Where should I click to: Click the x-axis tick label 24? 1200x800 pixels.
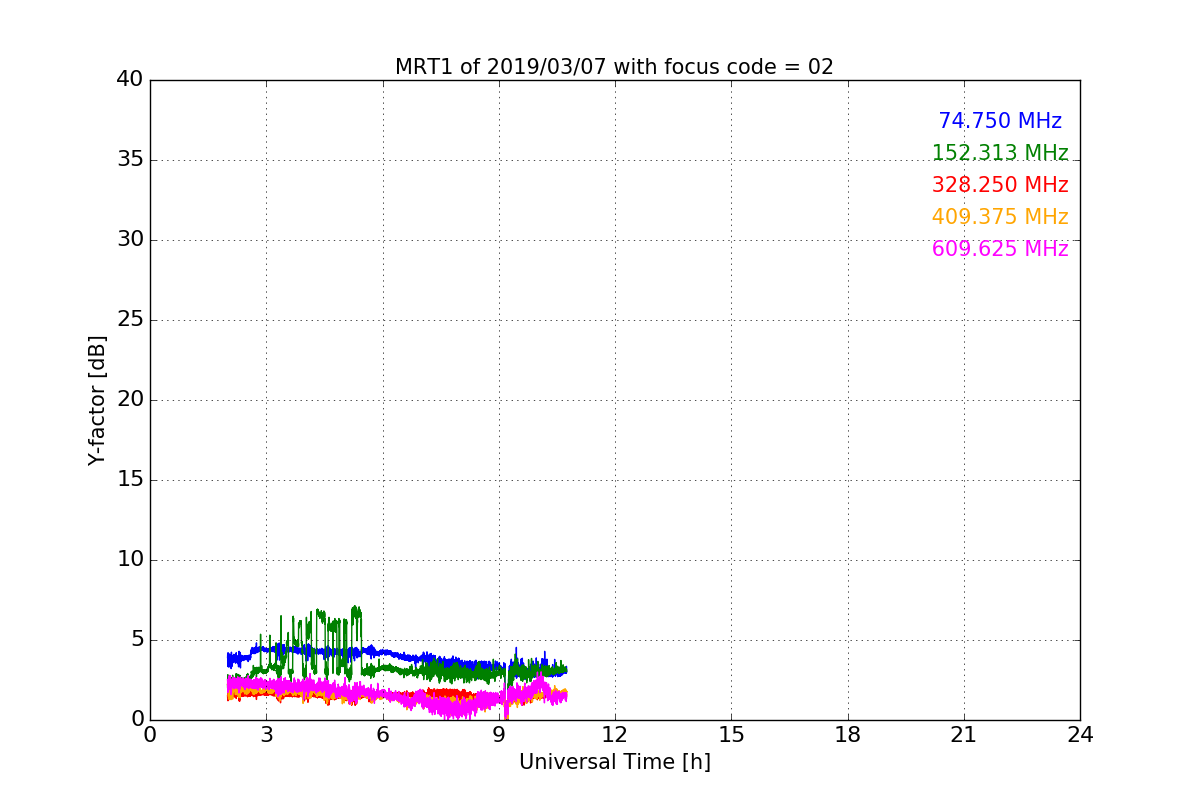pos(1080,735)
